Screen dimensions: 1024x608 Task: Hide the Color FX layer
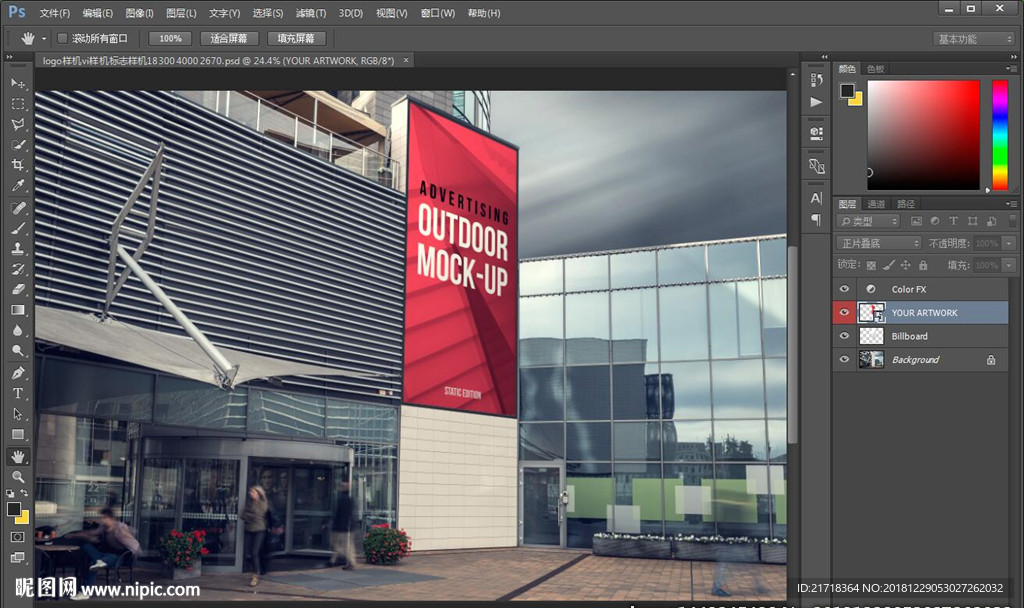(x=844, y=289)
